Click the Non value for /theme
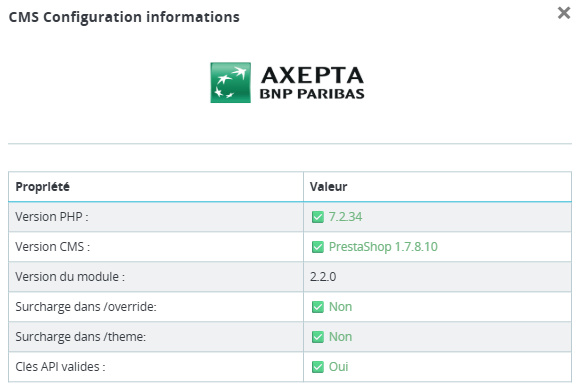583x390 pixels. 340,337
